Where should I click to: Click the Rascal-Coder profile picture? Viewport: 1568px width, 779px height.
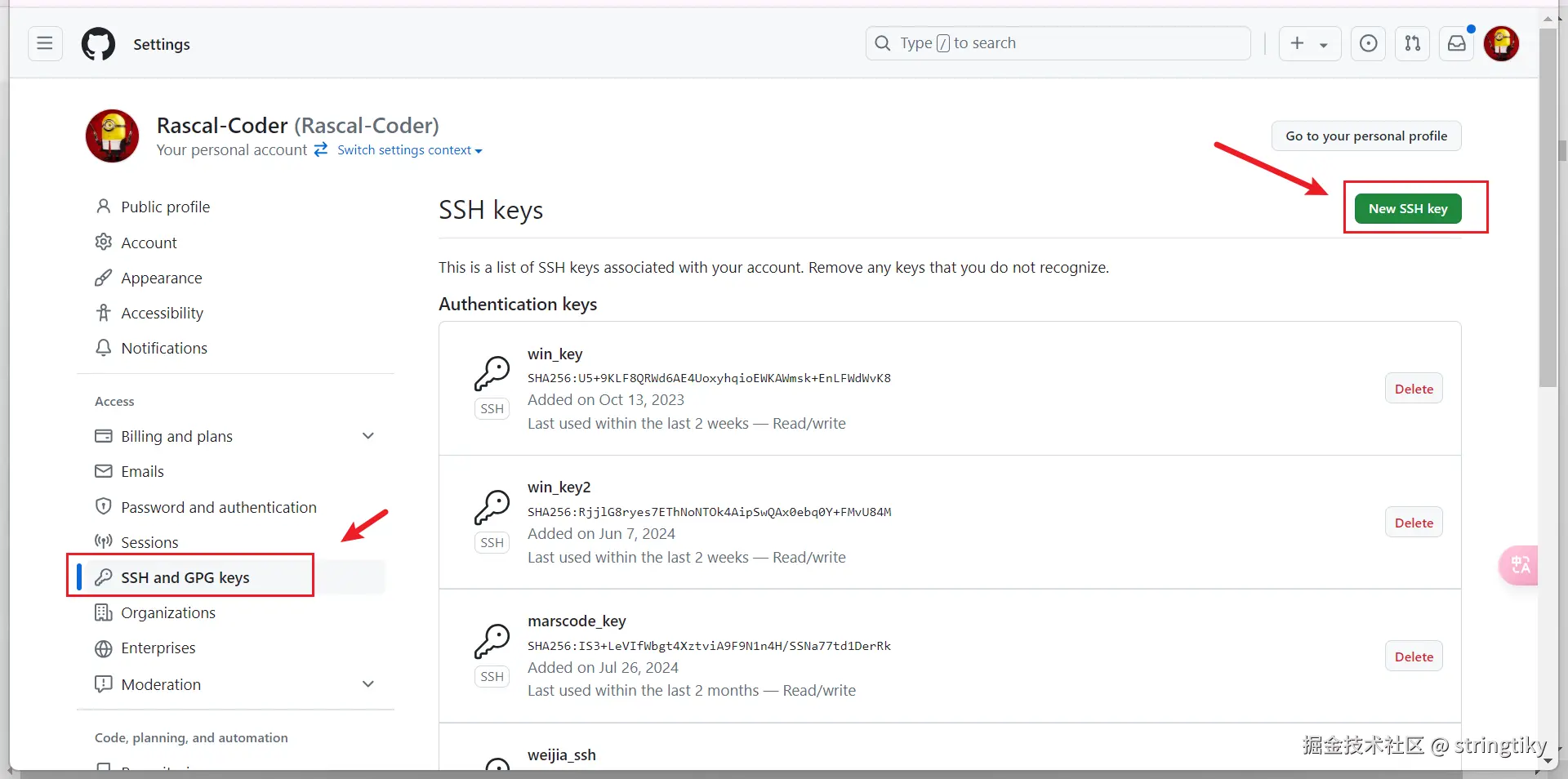[x=113, y=136]
